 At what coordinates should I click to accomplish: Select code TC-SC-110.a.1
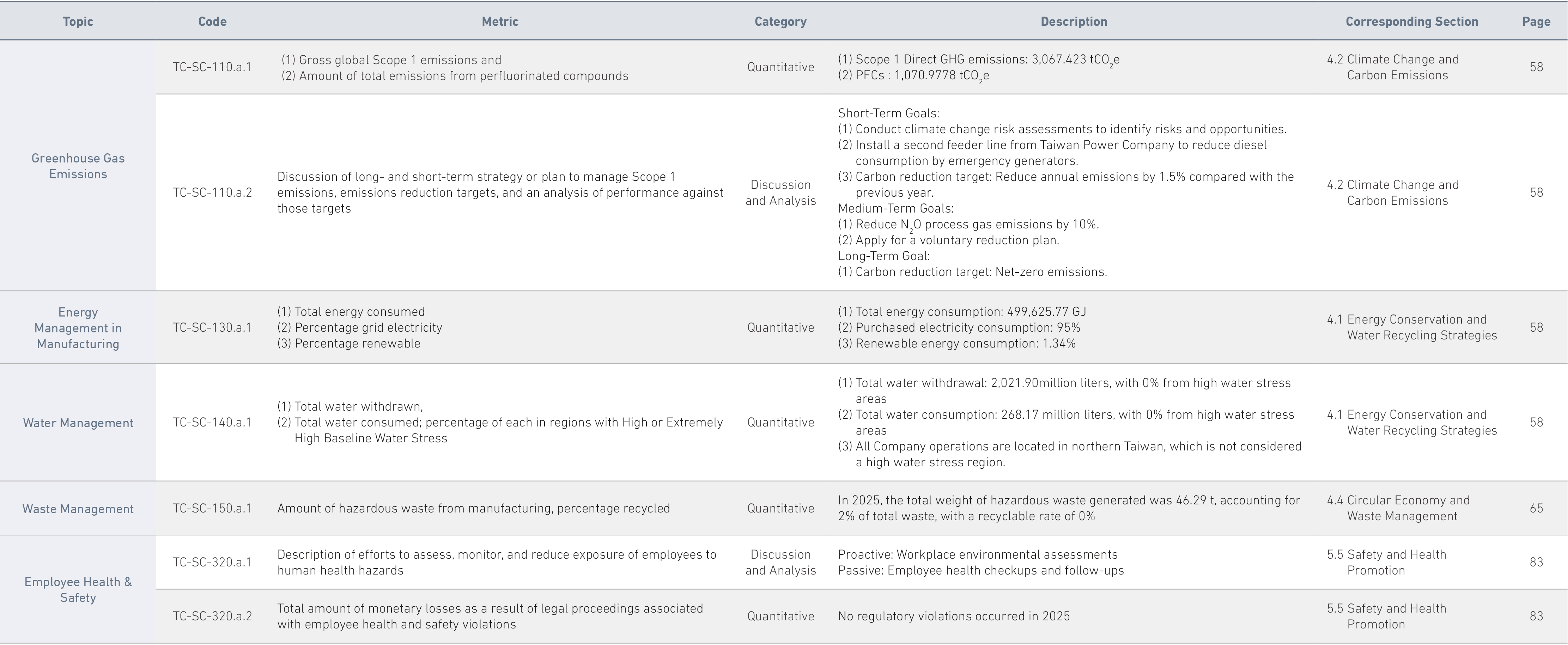[x=212, y=68]
